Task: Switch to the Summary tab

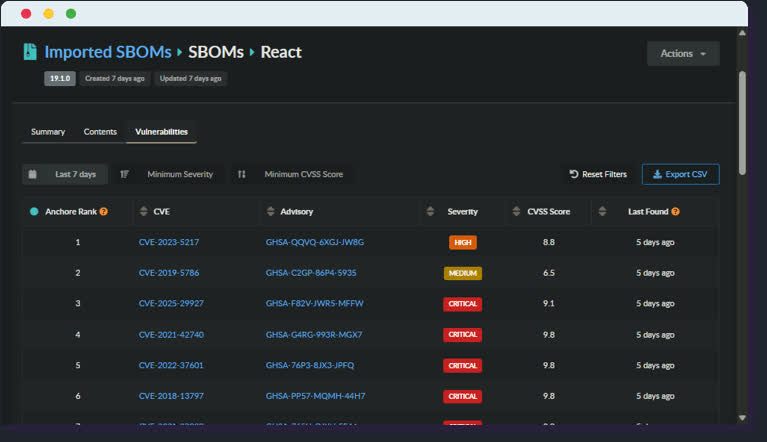Action: pyautogui.click(x=48, y=132)
